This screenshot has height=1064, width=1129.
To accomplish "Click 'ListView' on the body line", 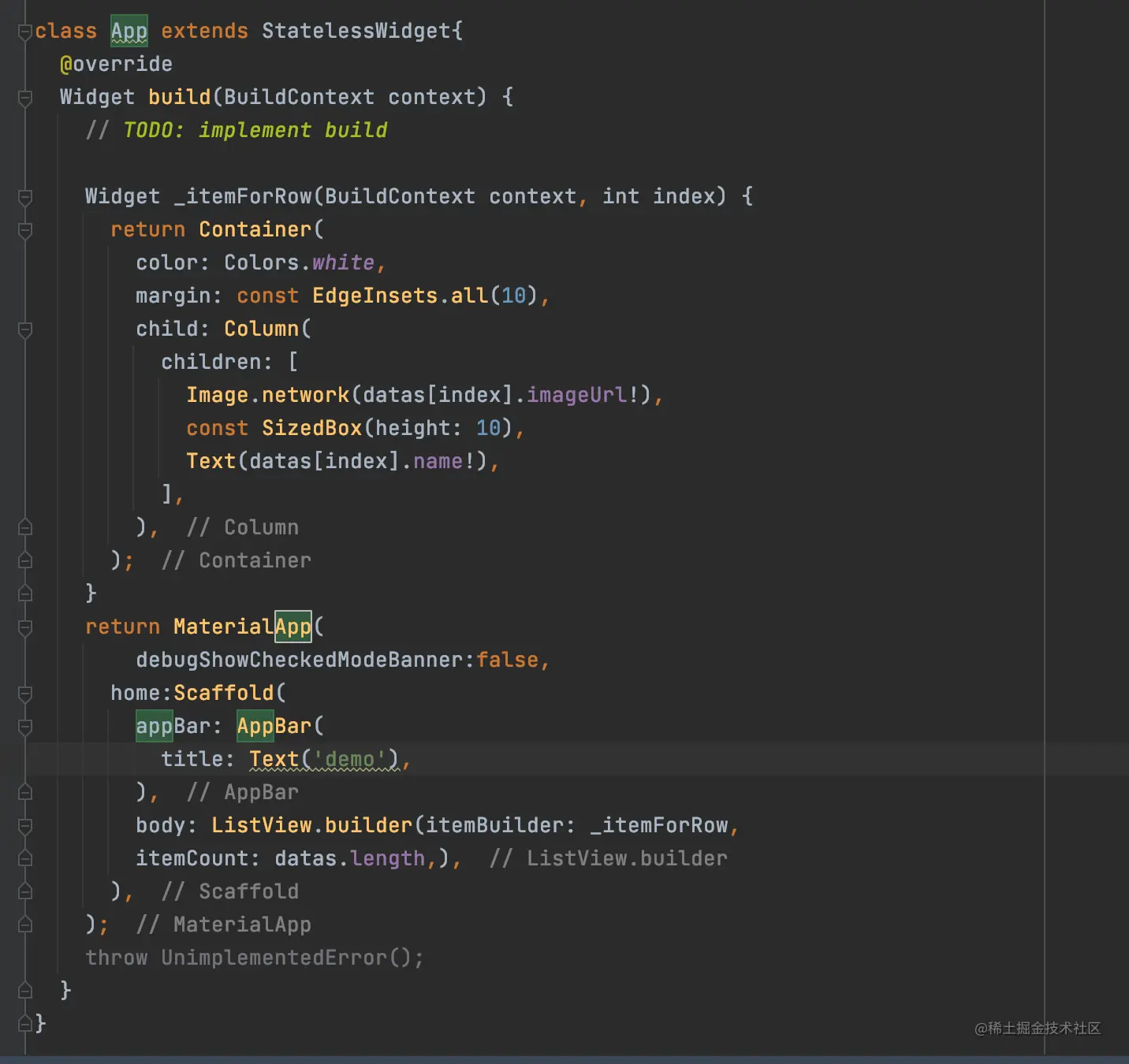I will coord(262,826).
